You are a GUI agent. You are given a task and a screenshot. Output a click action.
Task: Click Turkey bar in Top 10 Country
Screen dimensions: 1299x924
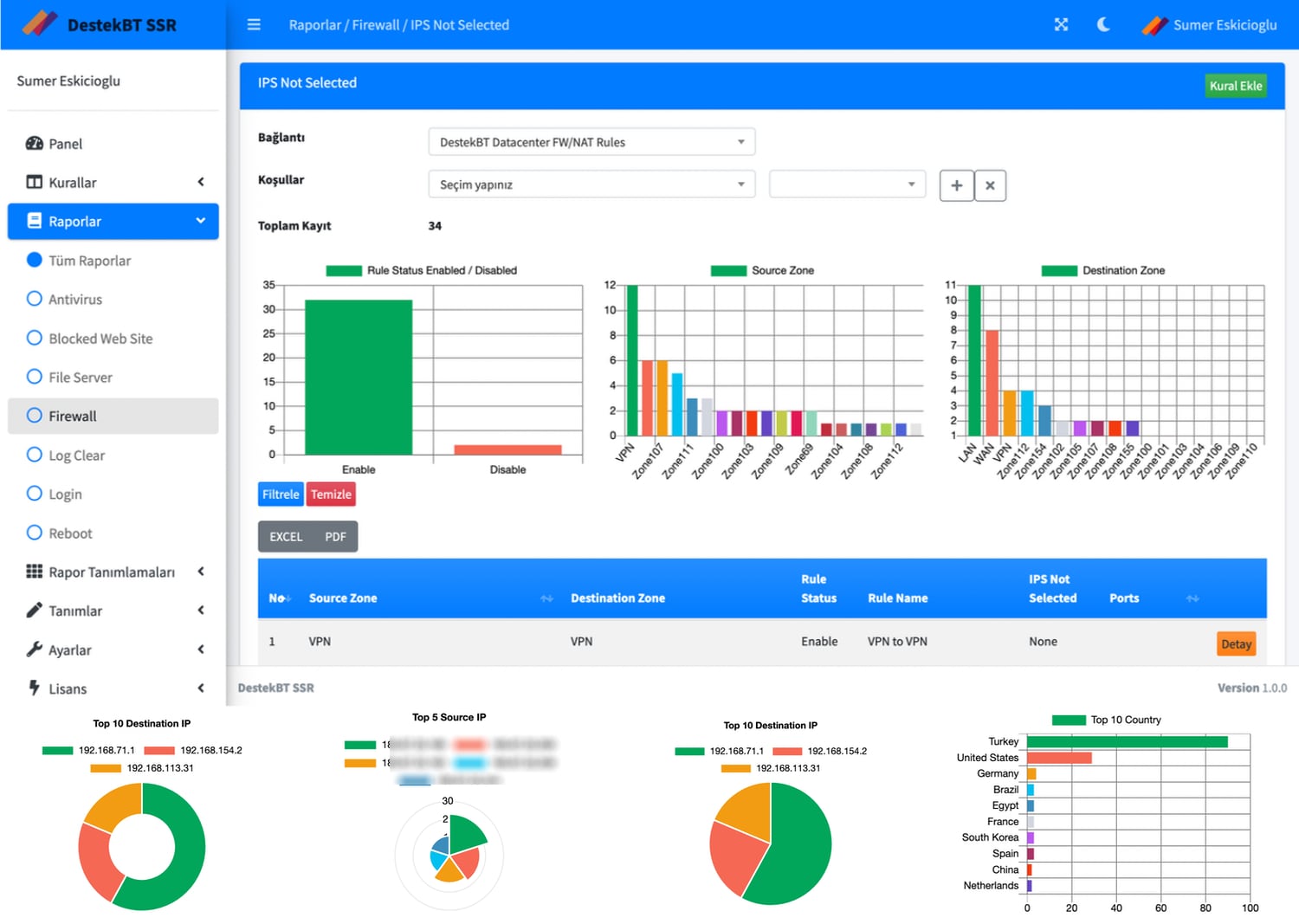point(1128,741)
